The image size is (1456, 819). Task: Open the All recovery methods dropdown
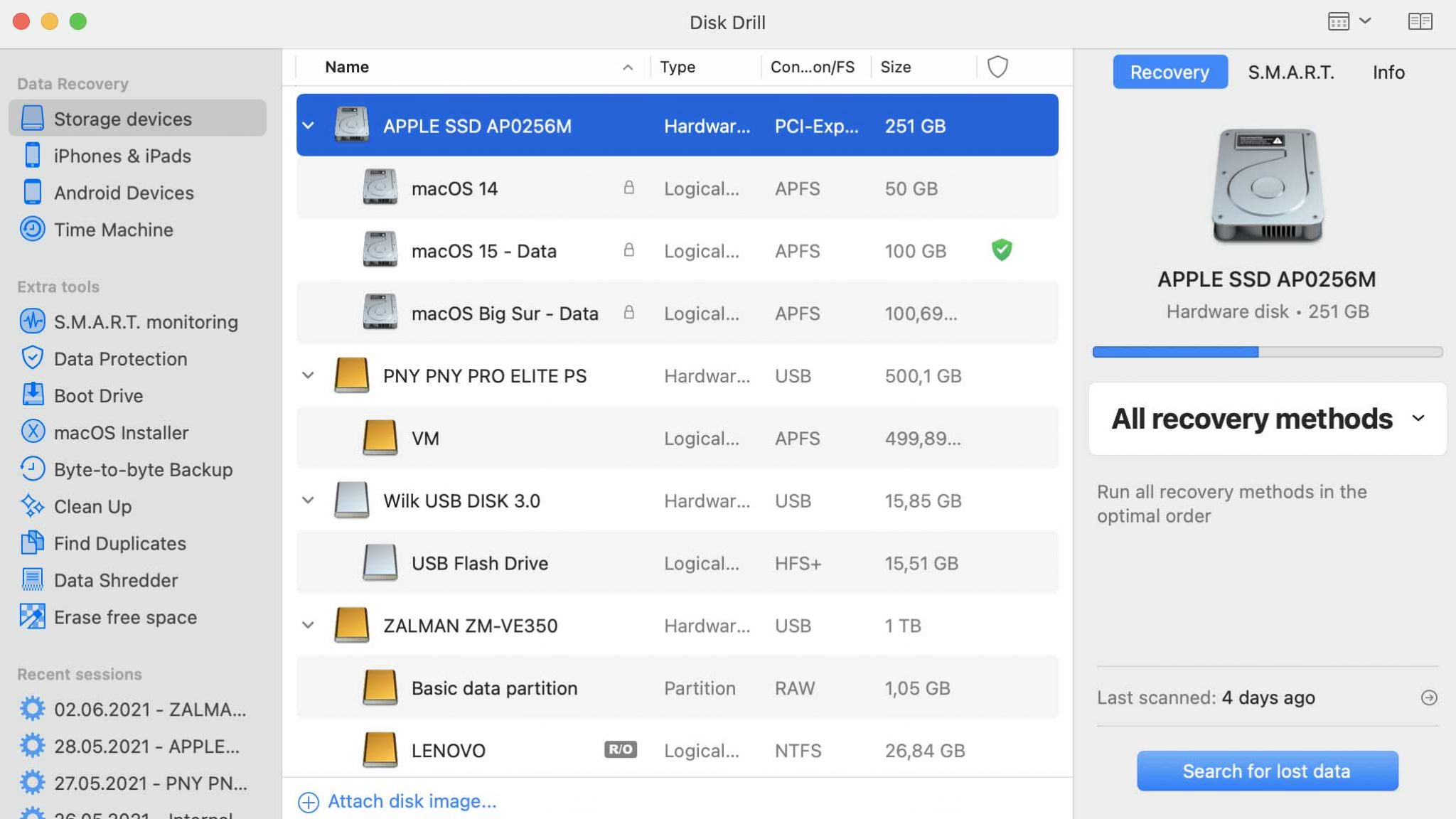pyautogui.click(x=1266, y=419)
